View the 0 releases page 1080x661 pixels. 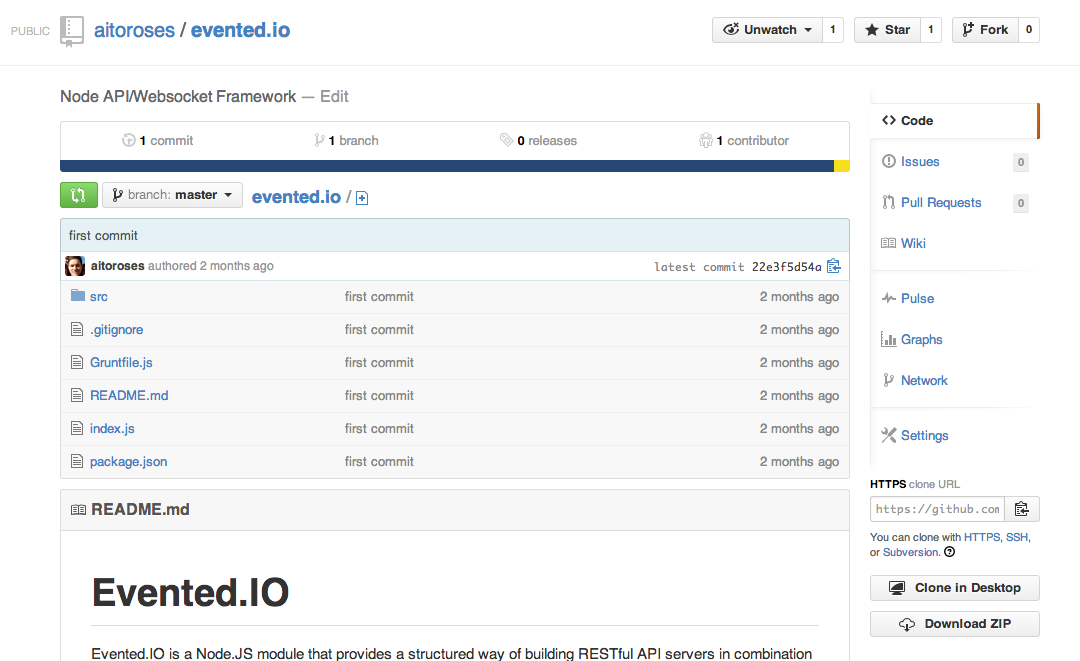[x=538, y=140]
